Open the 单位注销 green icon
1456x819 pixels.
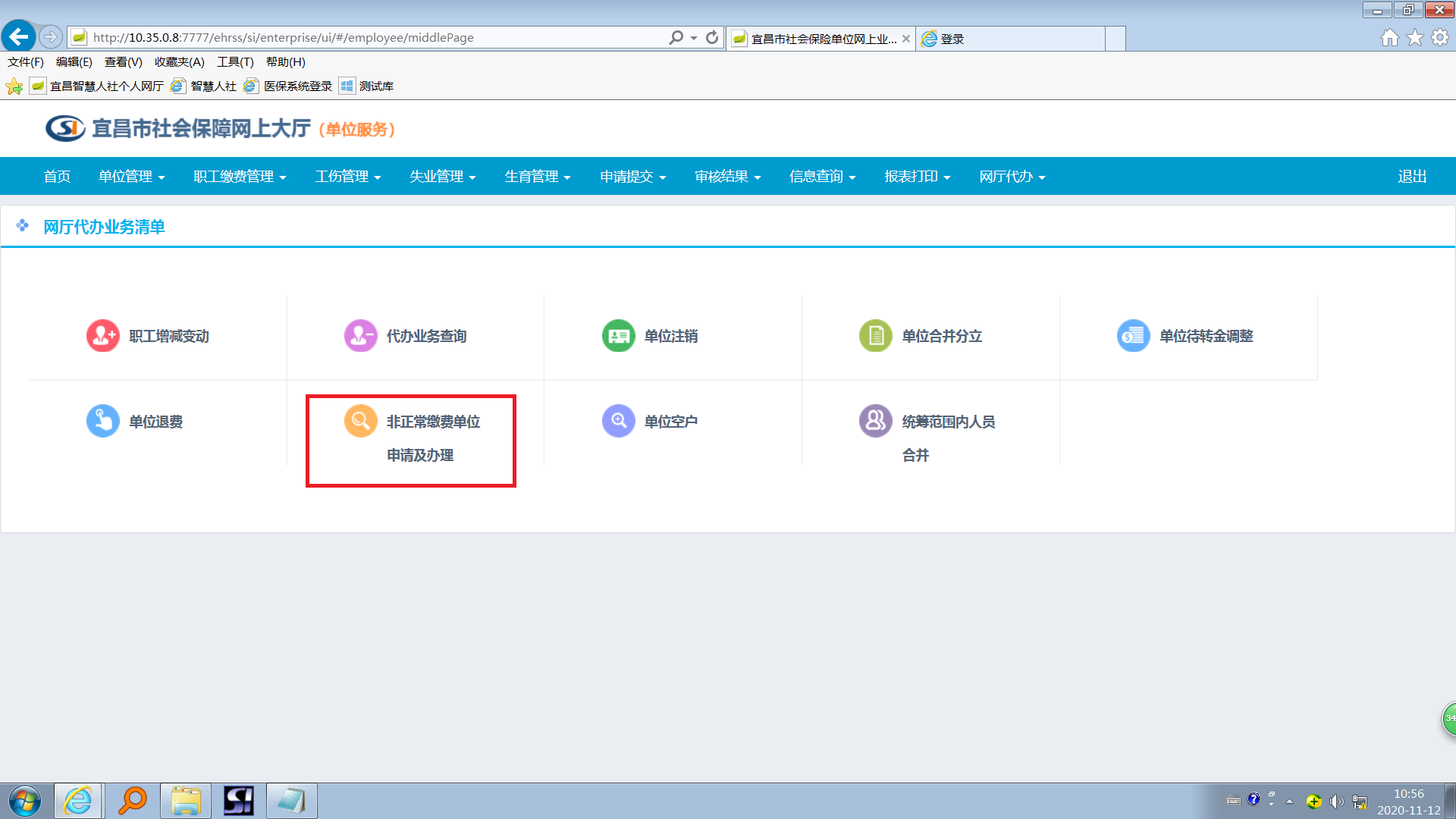[618, 335]
